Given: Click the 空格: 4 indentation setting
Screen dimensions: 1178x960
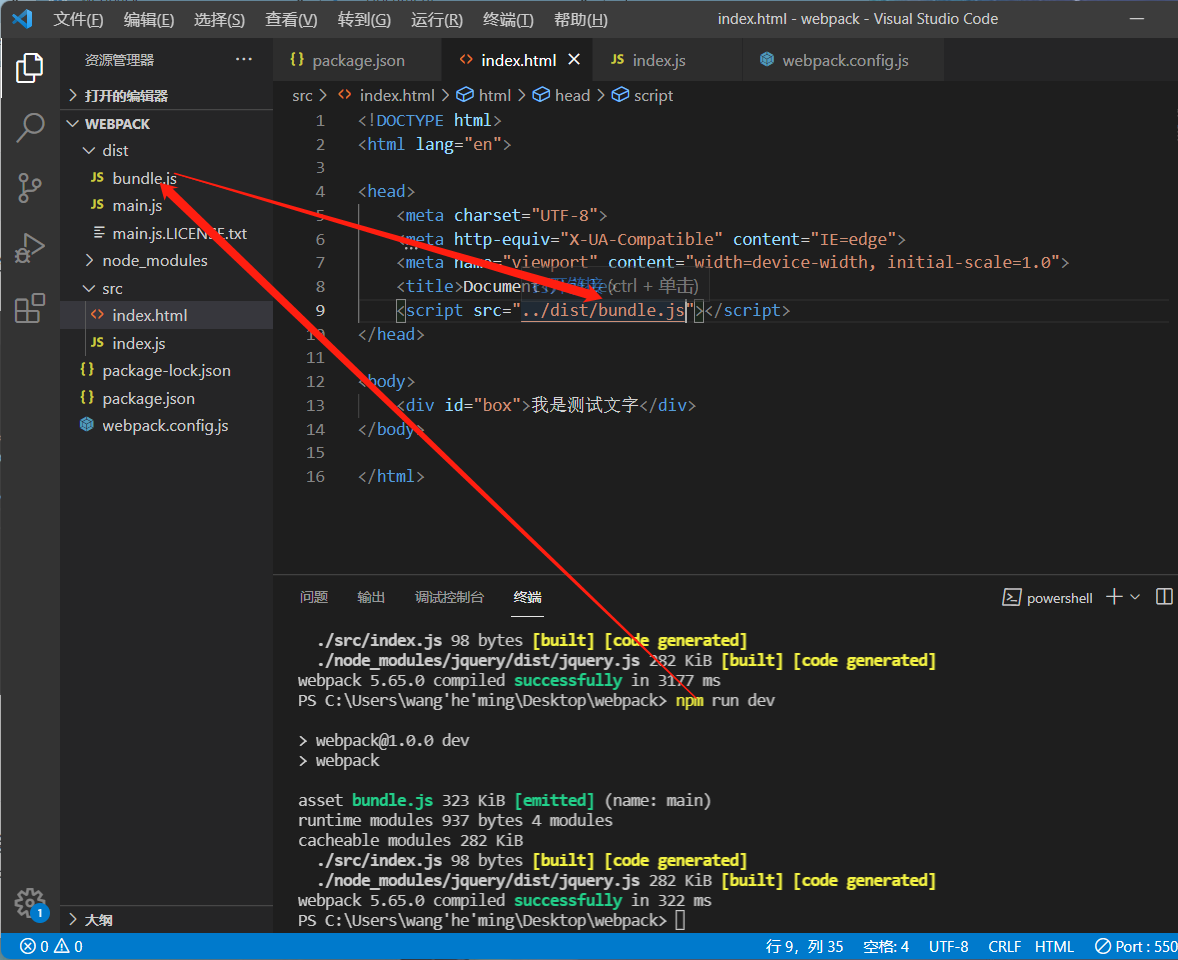Looking at the screenshot, I should 886,946.
